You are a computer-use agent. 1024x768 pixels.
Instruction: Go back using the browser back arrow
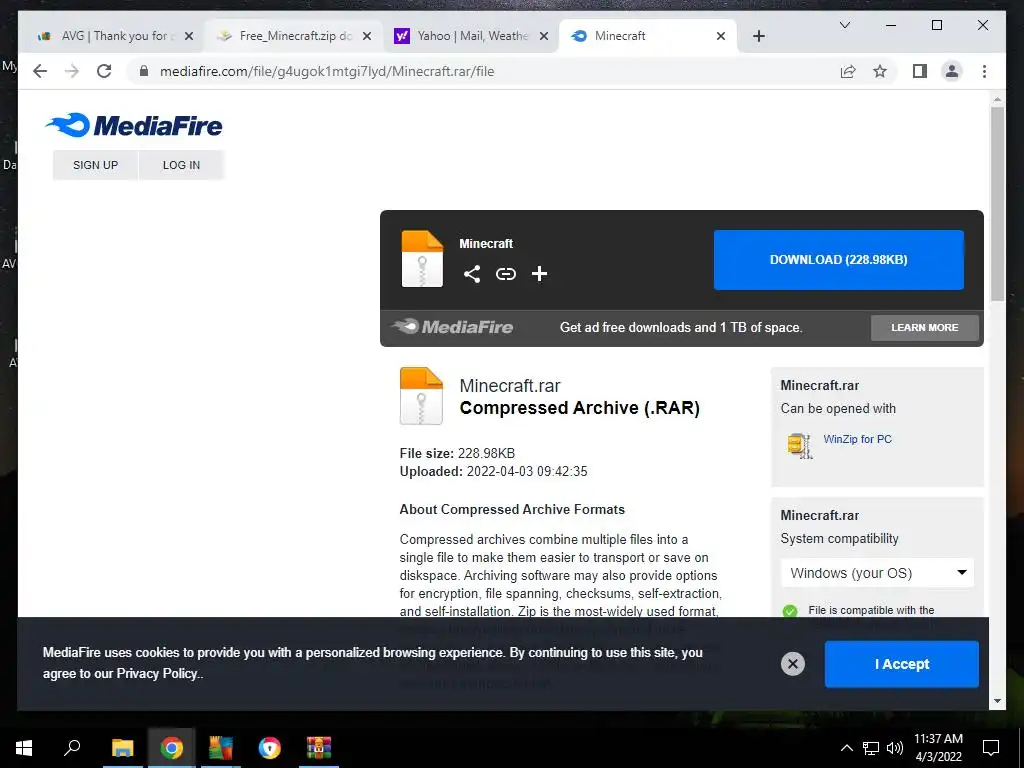[40, 71]
